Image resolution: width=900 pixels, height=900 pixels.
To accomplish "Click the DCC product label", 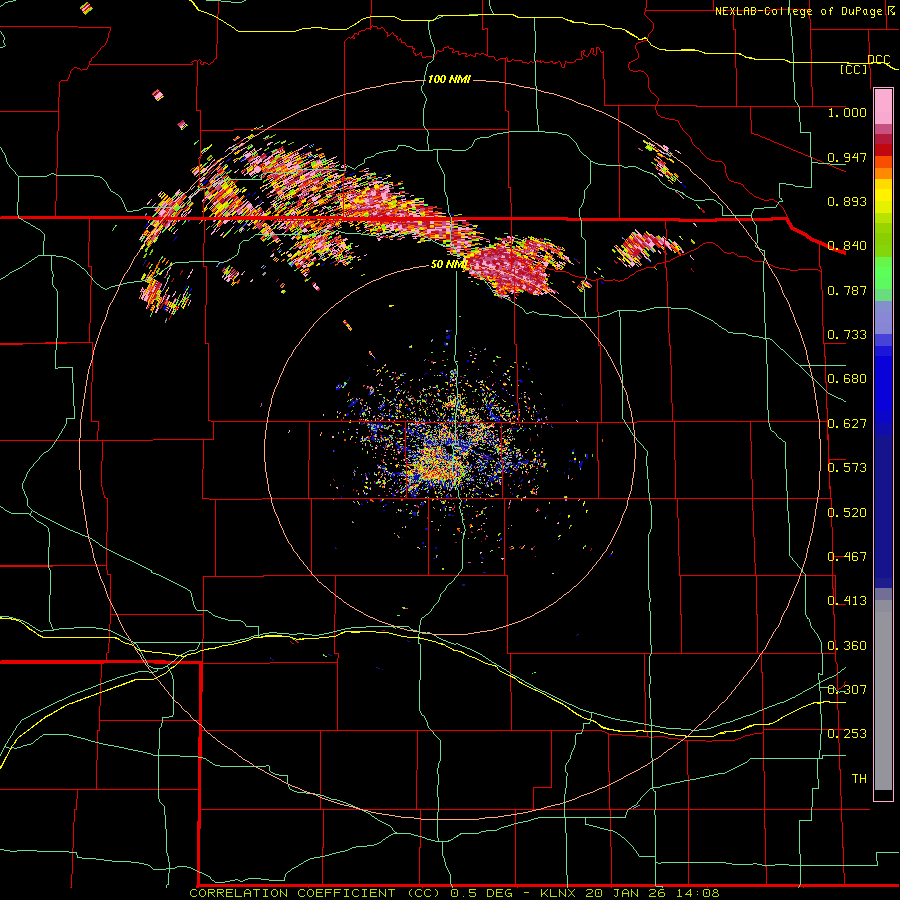I will (878, 60).
